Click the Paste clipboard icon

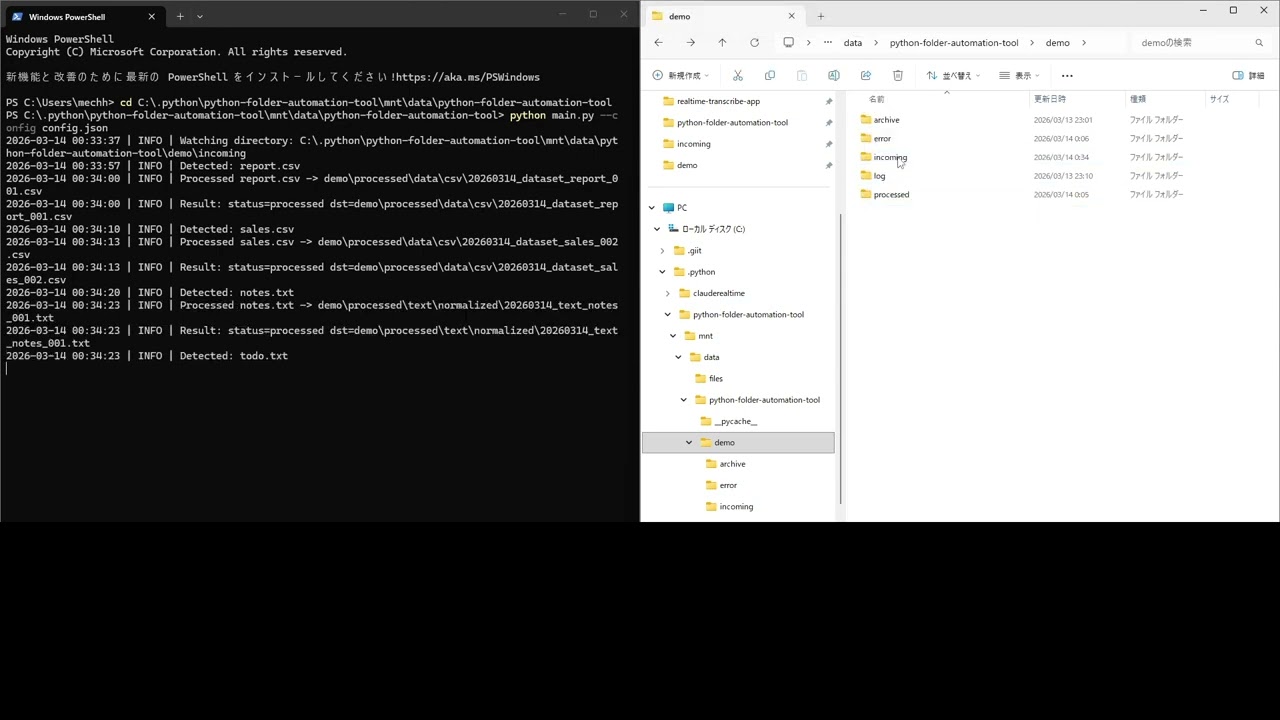point(801,75)
